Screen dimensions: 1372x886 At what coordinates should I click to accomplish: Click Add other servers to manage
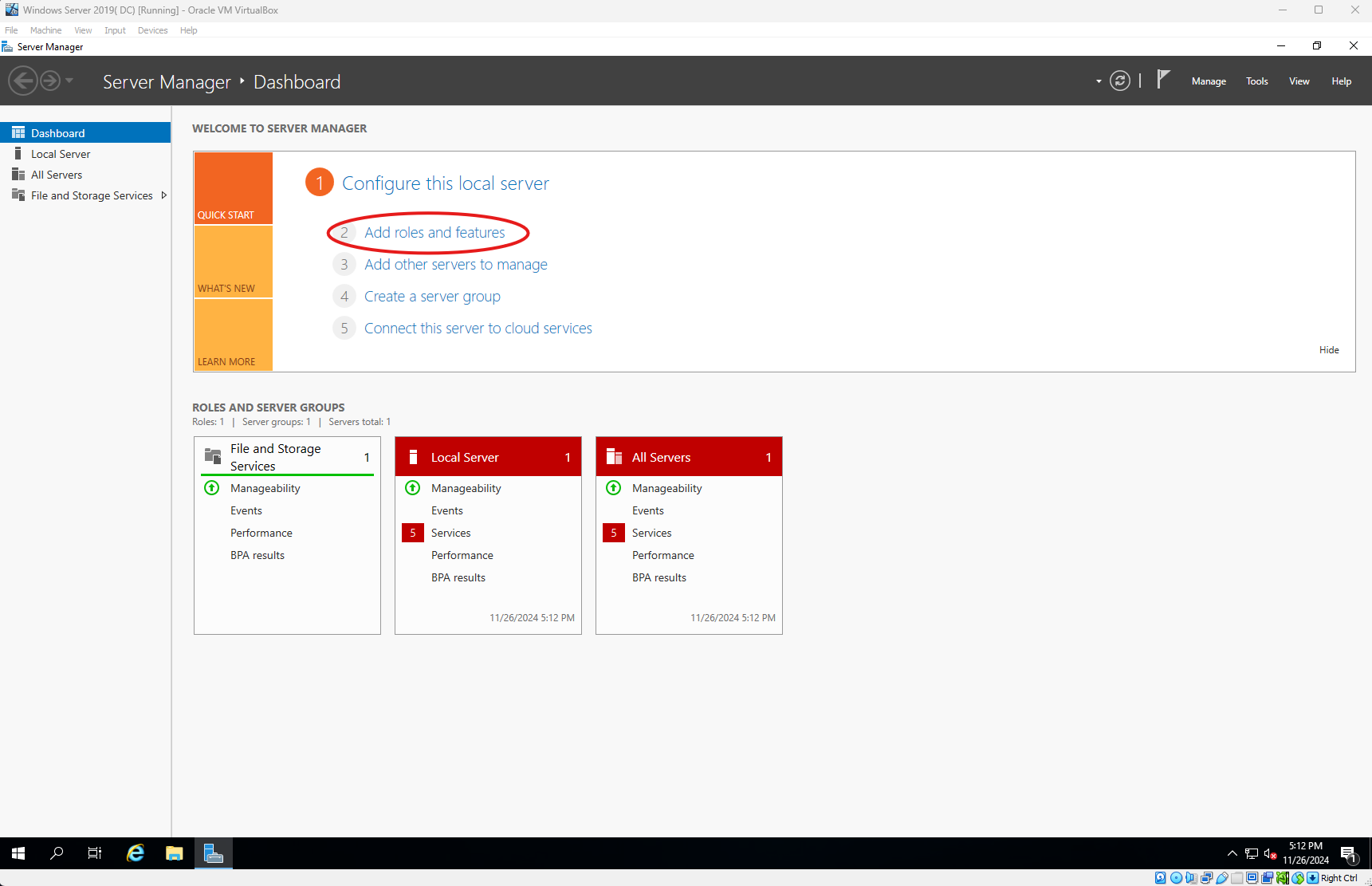pos(456,265)
